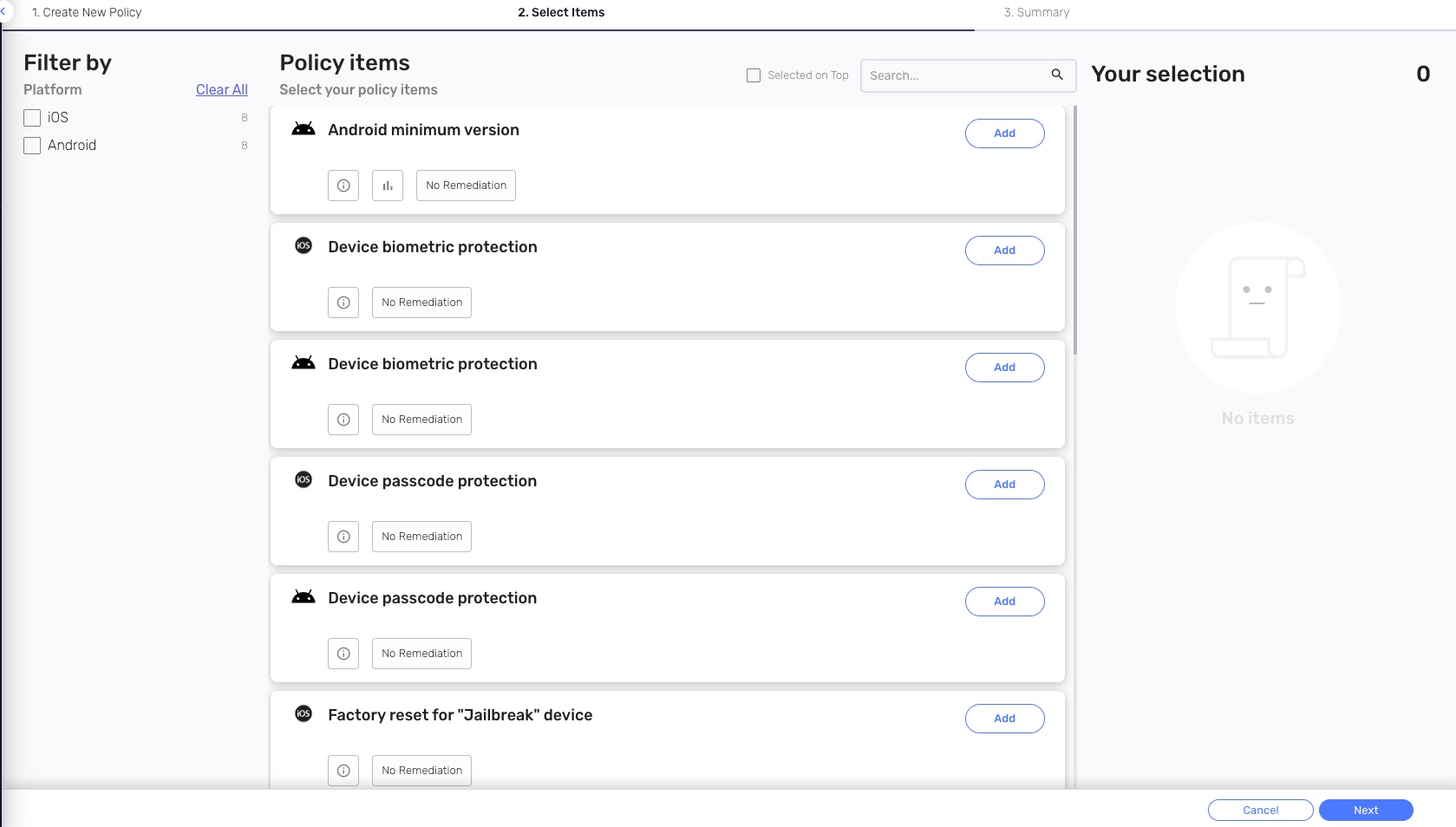Click the Factory reset for "Jailbreak" device title
Image resolution: width=1456 pixels, height=827 pixels.
[460, 715]
